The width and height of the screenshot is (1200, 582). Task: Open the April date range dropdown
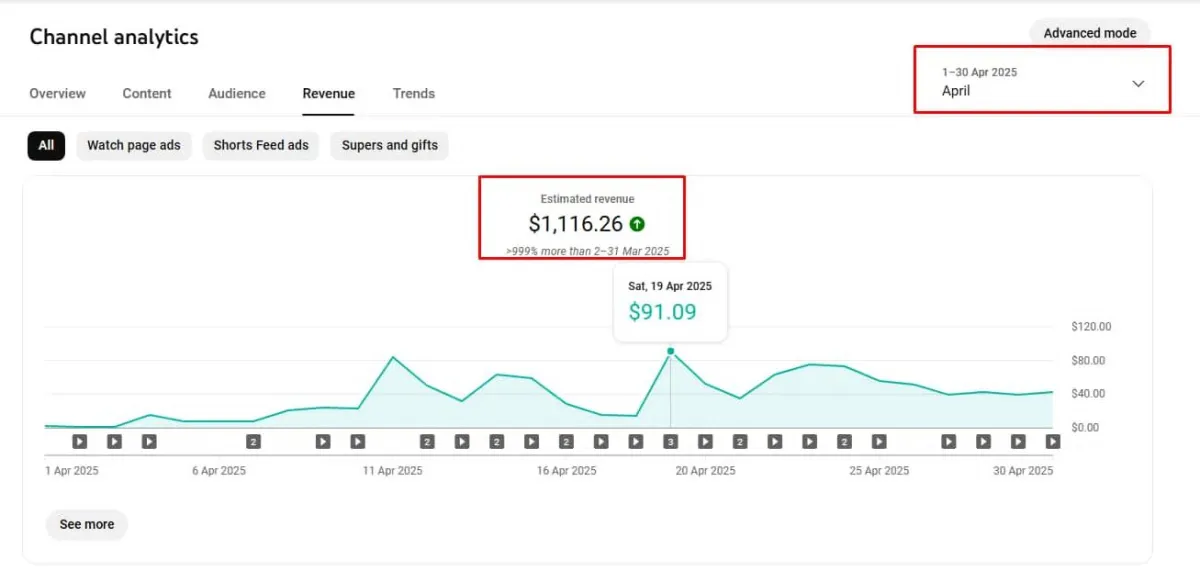click(x=1042, y=82)
